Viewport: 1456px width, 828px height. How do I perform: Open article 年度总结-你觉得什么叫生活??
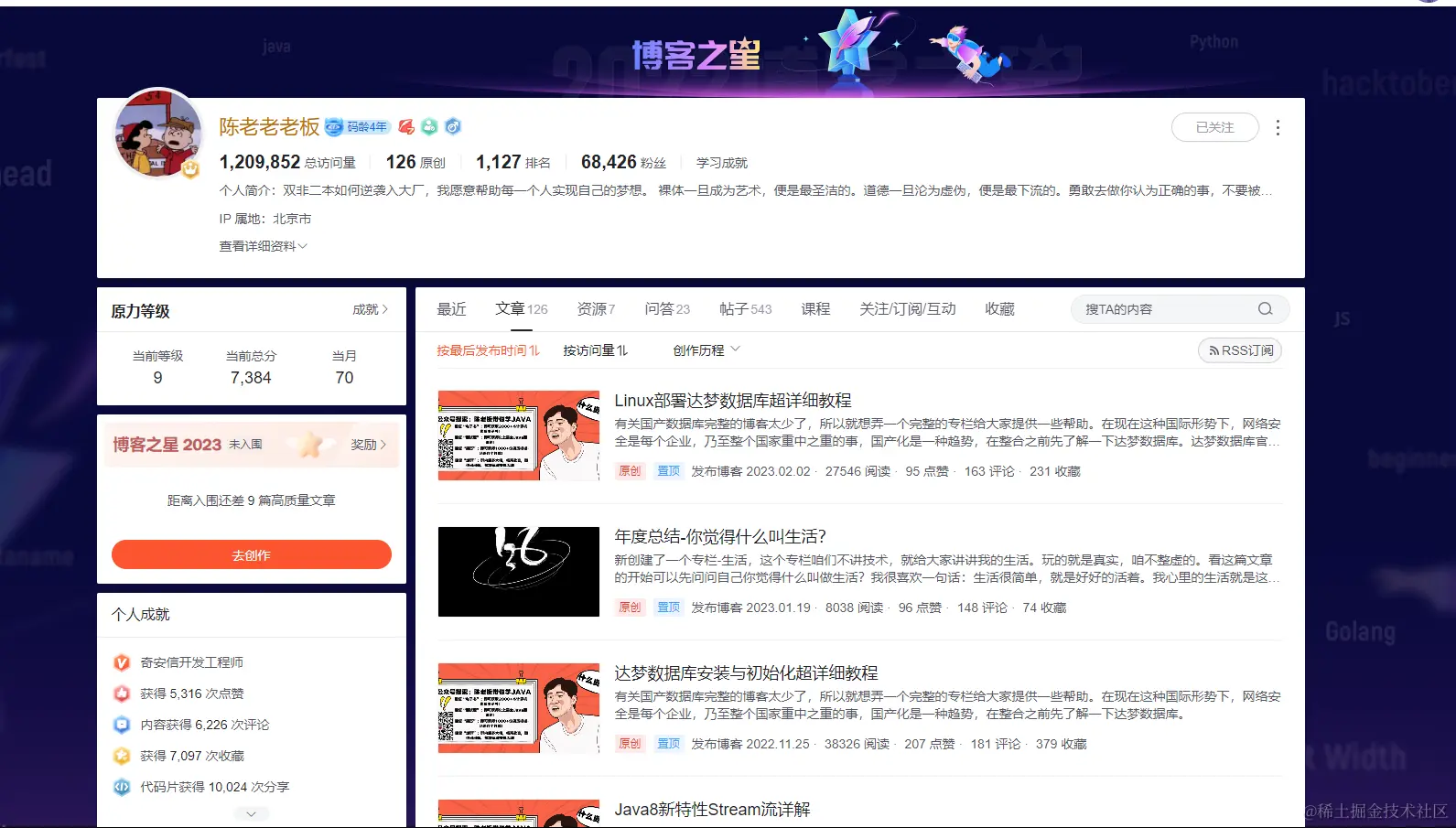tap(721, 537)
